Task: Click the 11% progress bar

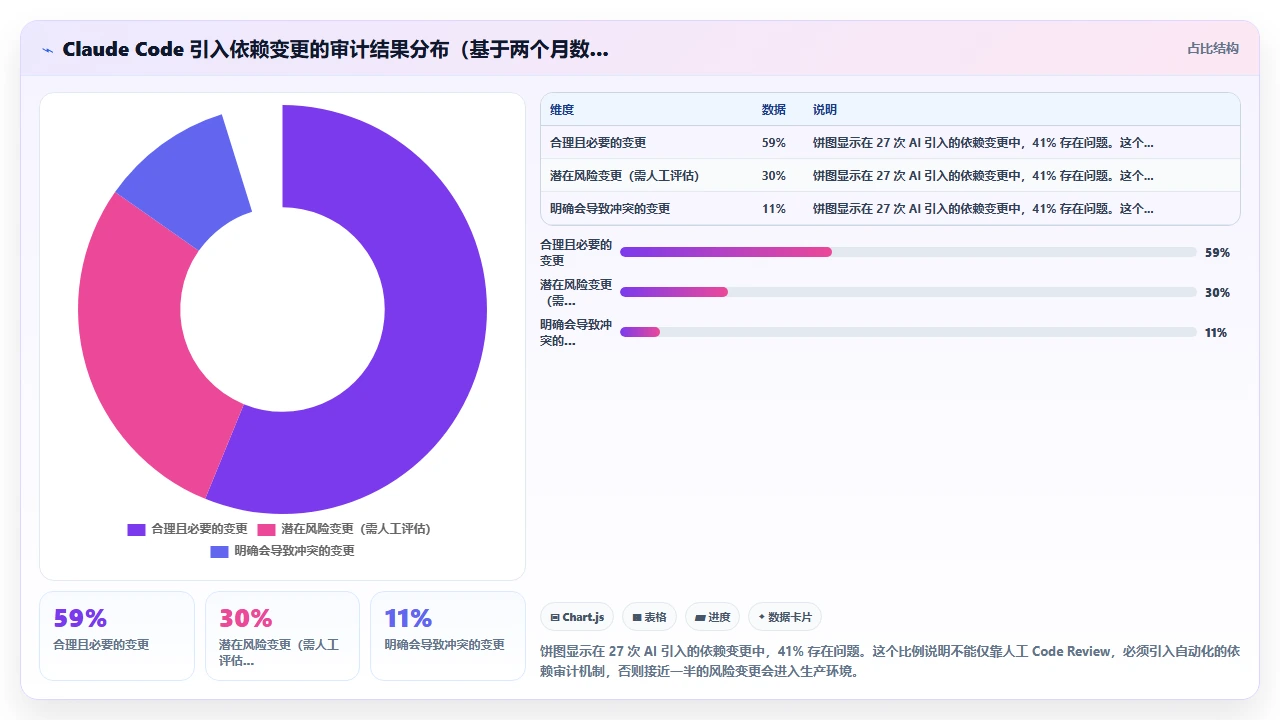Action: [908, 332]
